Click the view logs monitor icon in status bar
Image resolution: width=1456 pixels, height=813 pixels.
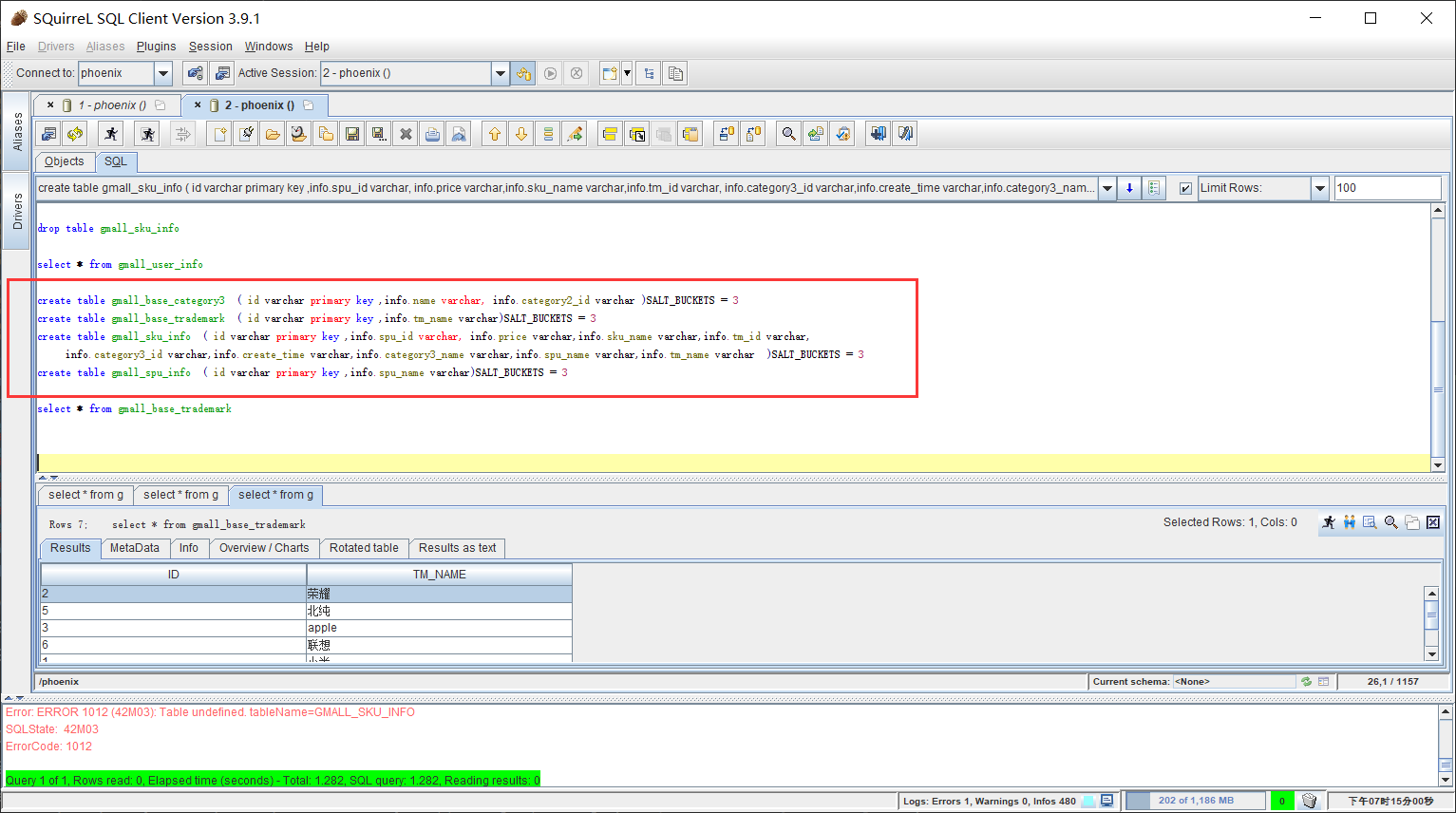(x=1106, y=801)
